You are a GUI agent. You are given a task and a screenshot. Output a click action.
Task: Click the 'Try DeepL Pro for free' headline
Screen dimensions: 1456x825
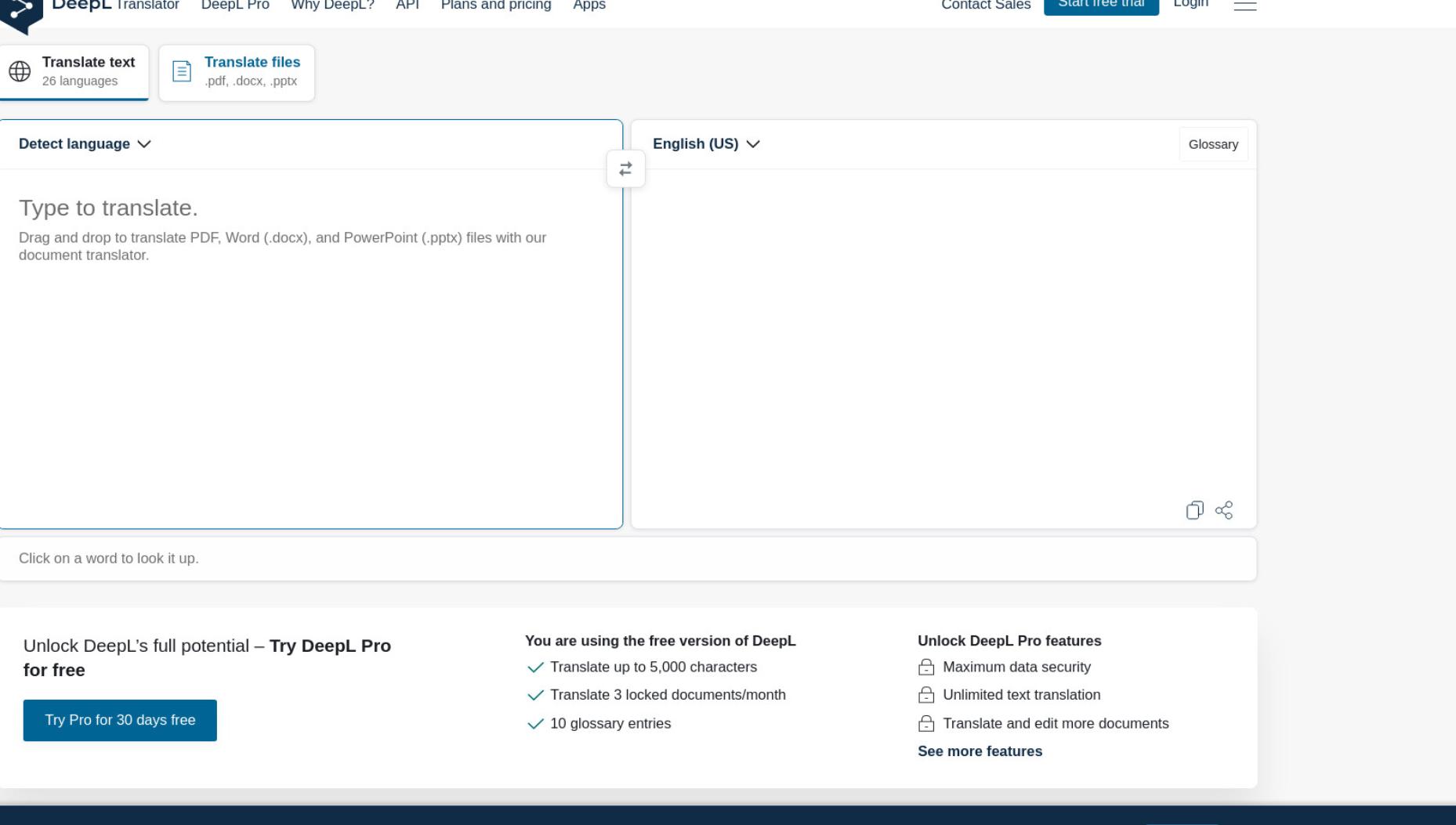(207, 657)
